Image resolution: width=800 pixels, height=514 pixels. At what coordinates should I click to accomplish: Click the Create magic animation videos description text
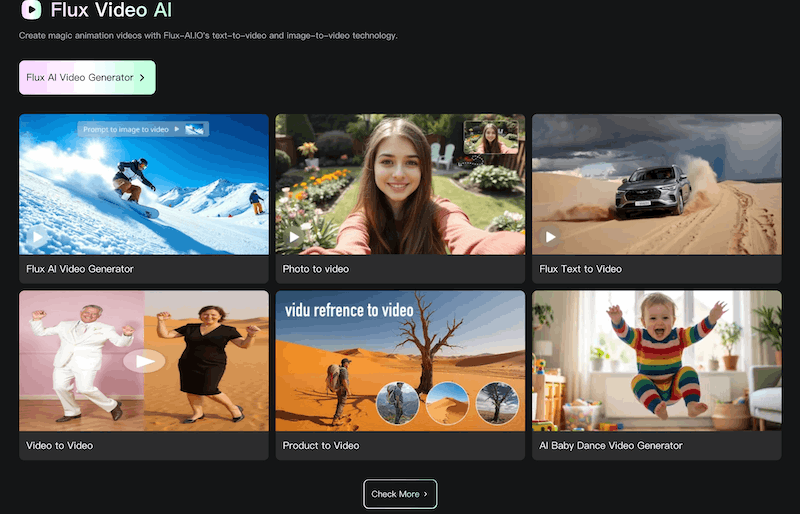[x=208, y=36]
